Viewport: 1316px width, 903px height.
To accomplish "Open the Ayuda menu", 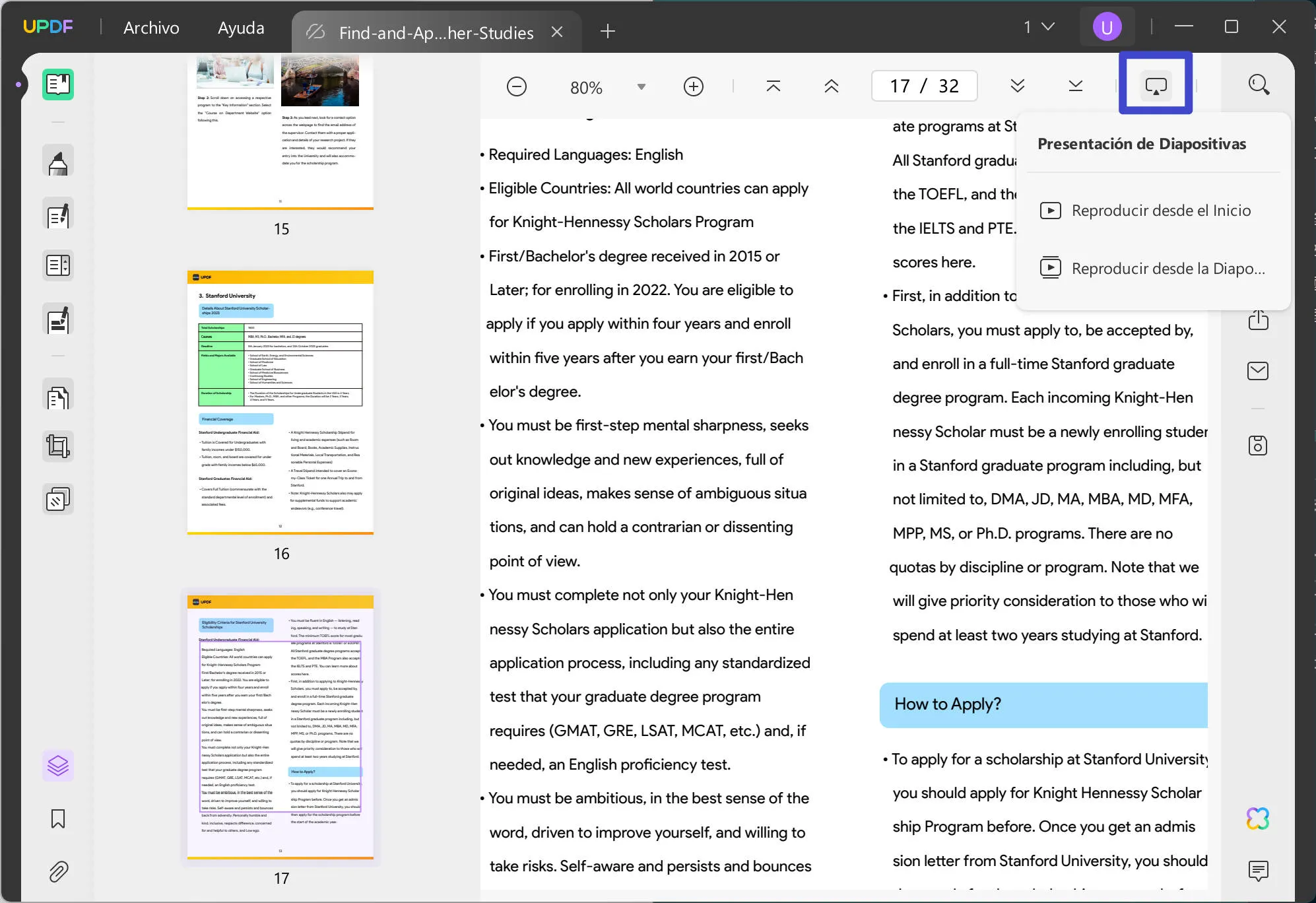I will (x=241, y=27).
